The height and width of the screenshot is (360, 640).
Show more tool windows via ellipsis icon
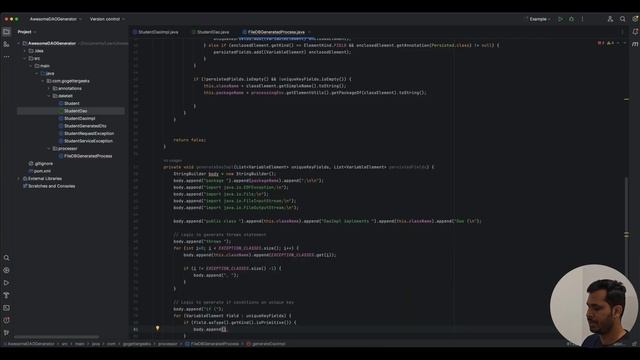click(7, 57)
